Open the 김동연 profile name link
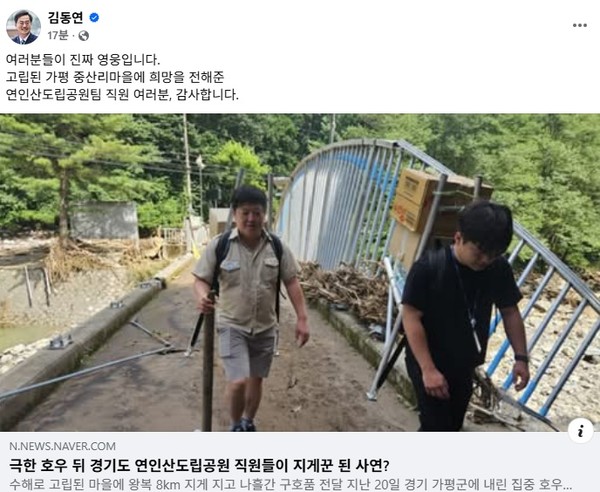The height and width of the screenshot is (492, 600). 65,17
